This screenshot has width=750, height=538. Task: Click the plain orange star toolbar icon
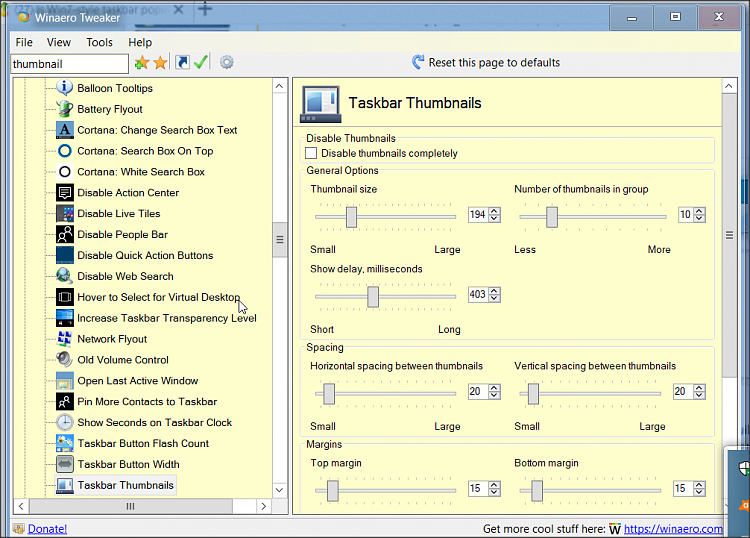160,63
